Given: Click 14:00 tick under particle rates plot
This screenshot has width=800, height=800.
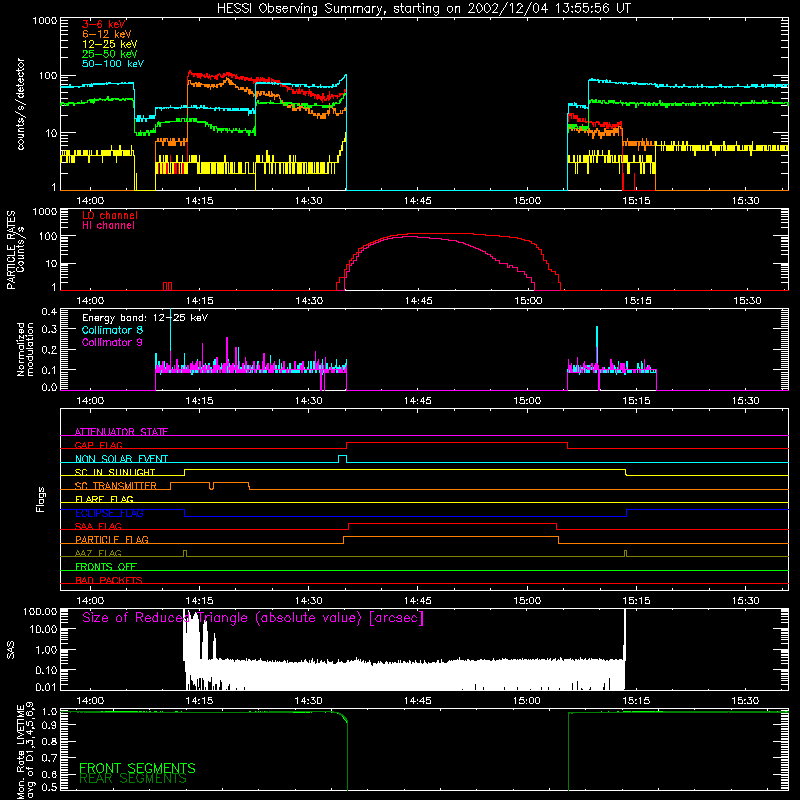Looking at the screenshot, I should point(90,301).
